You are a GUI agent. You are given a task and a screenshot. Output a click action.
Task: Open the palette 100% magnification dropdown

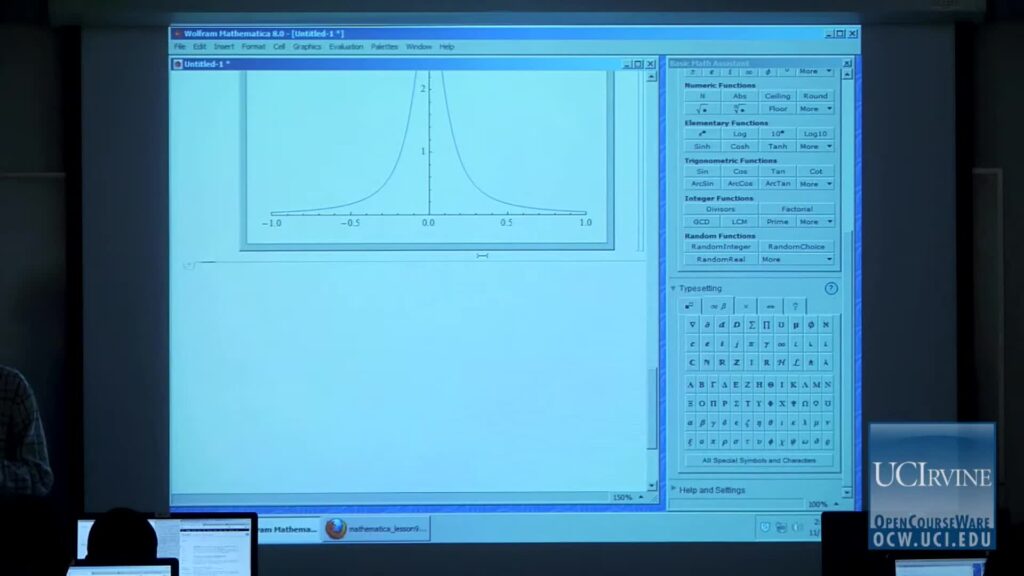[x=836, y=504]
